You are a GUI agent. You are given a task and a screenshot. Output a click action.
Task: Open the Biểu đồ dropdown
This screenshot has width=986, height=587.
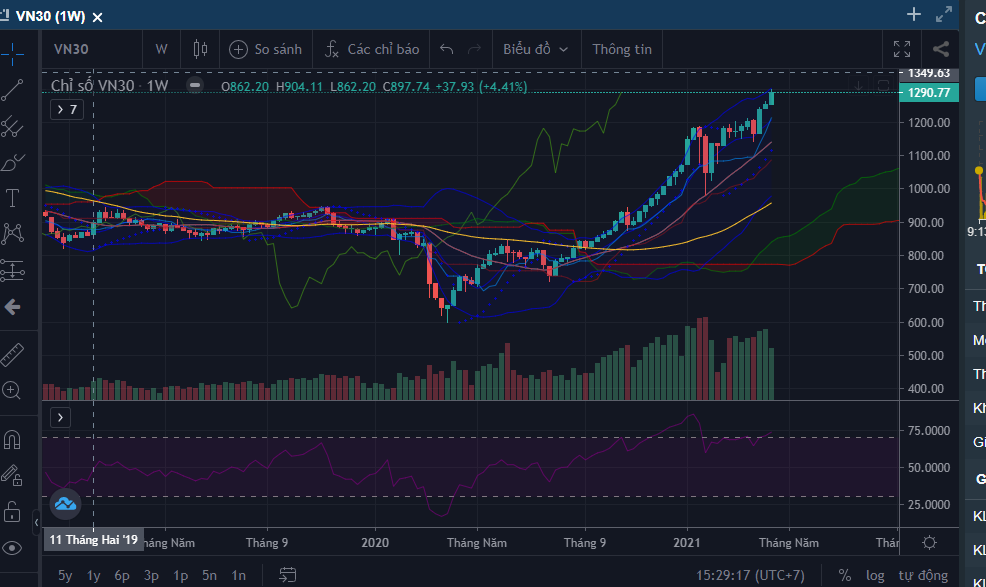pyautogui.click(x=535, y=49)
